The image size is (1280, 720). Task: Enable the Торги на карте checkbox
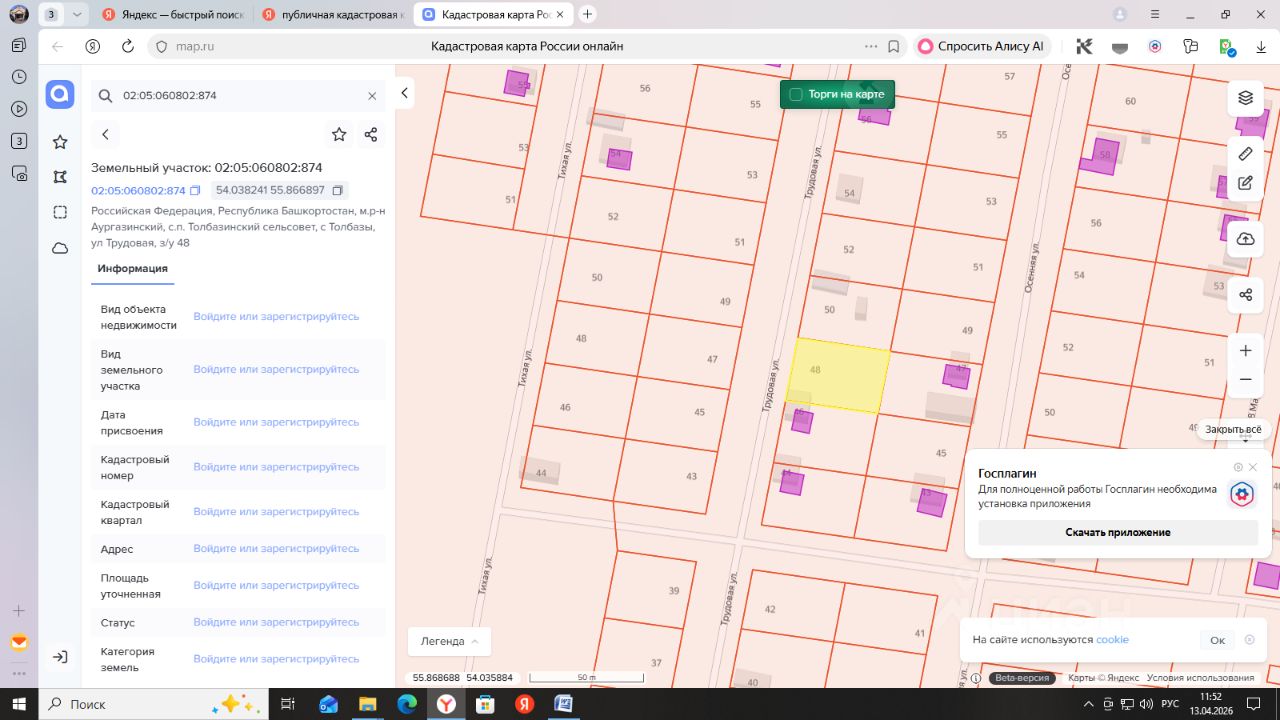[x=796, y=94]
